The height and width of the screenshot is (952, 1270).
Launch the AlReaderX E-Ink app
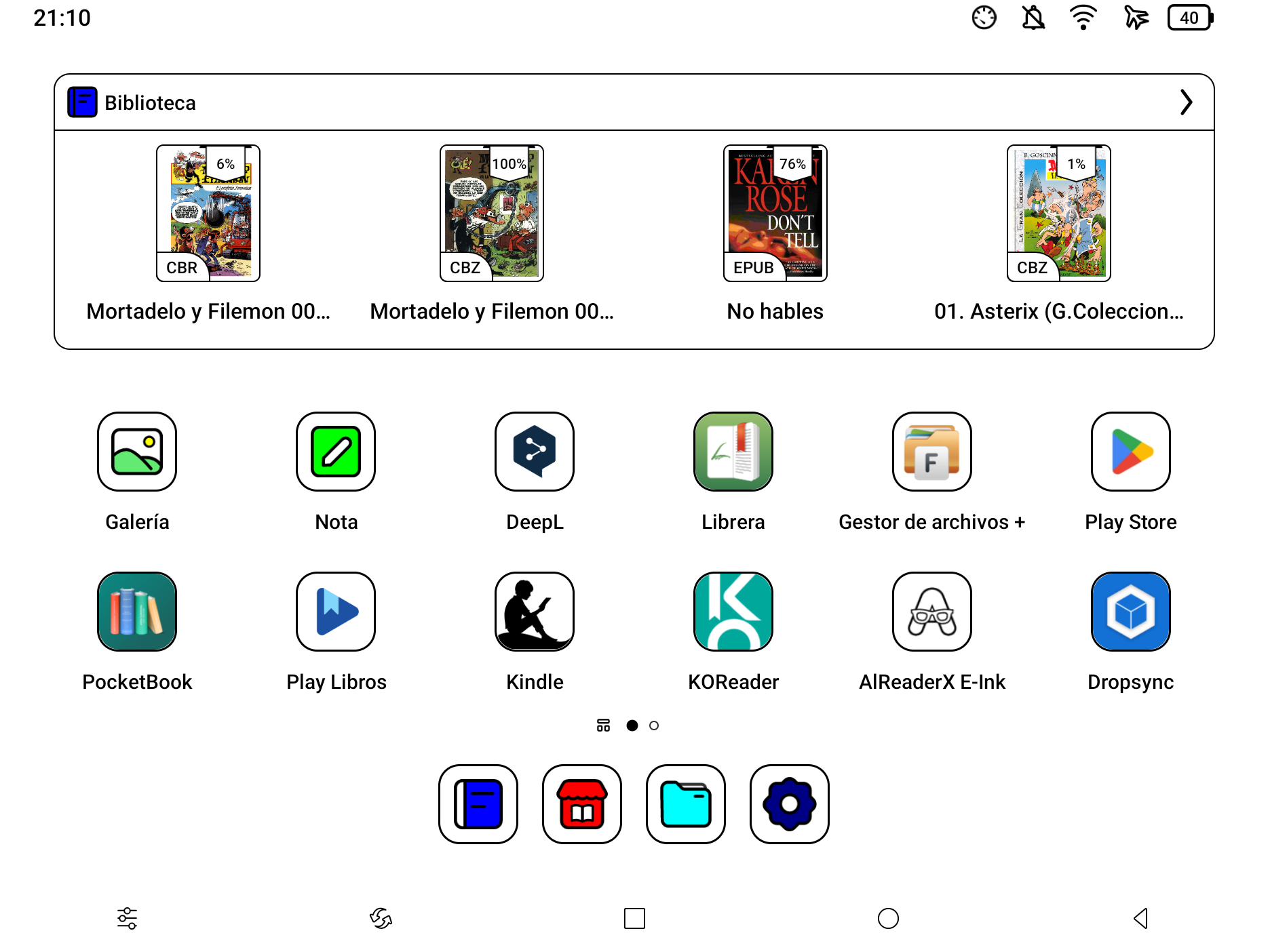tap(932, 612)
